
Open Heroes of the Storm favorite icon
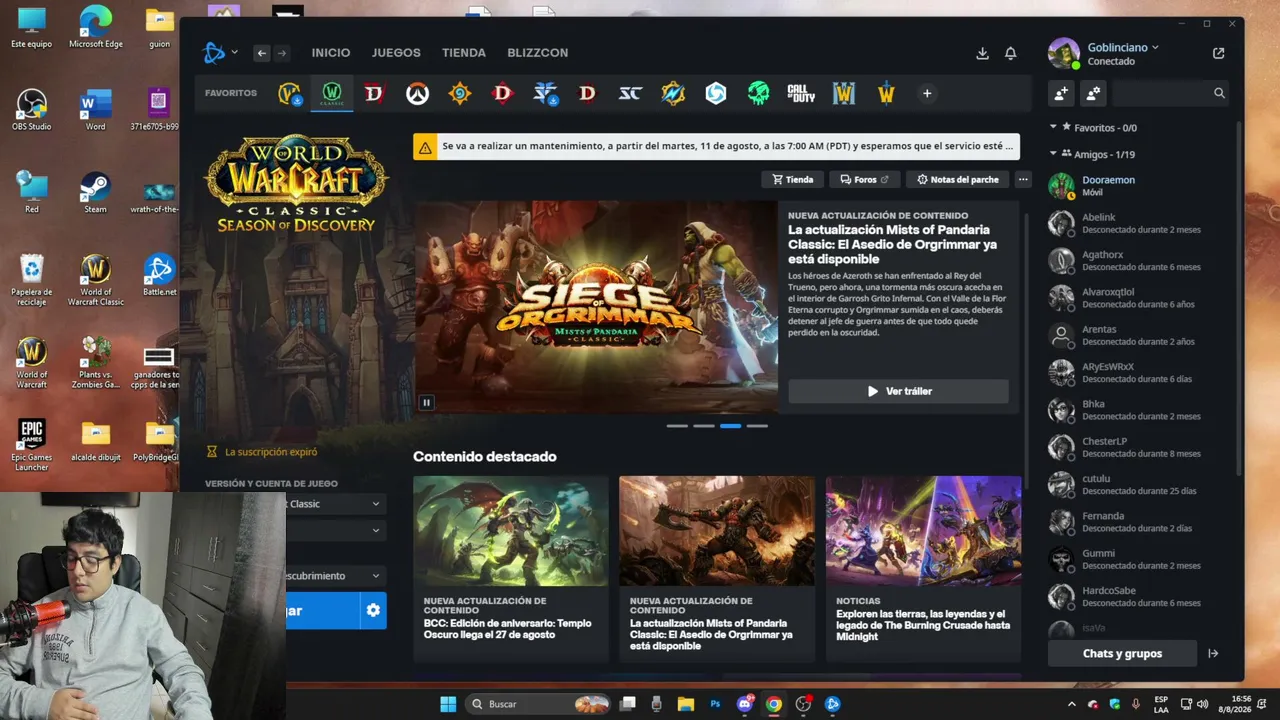click(x=715, y=94)
